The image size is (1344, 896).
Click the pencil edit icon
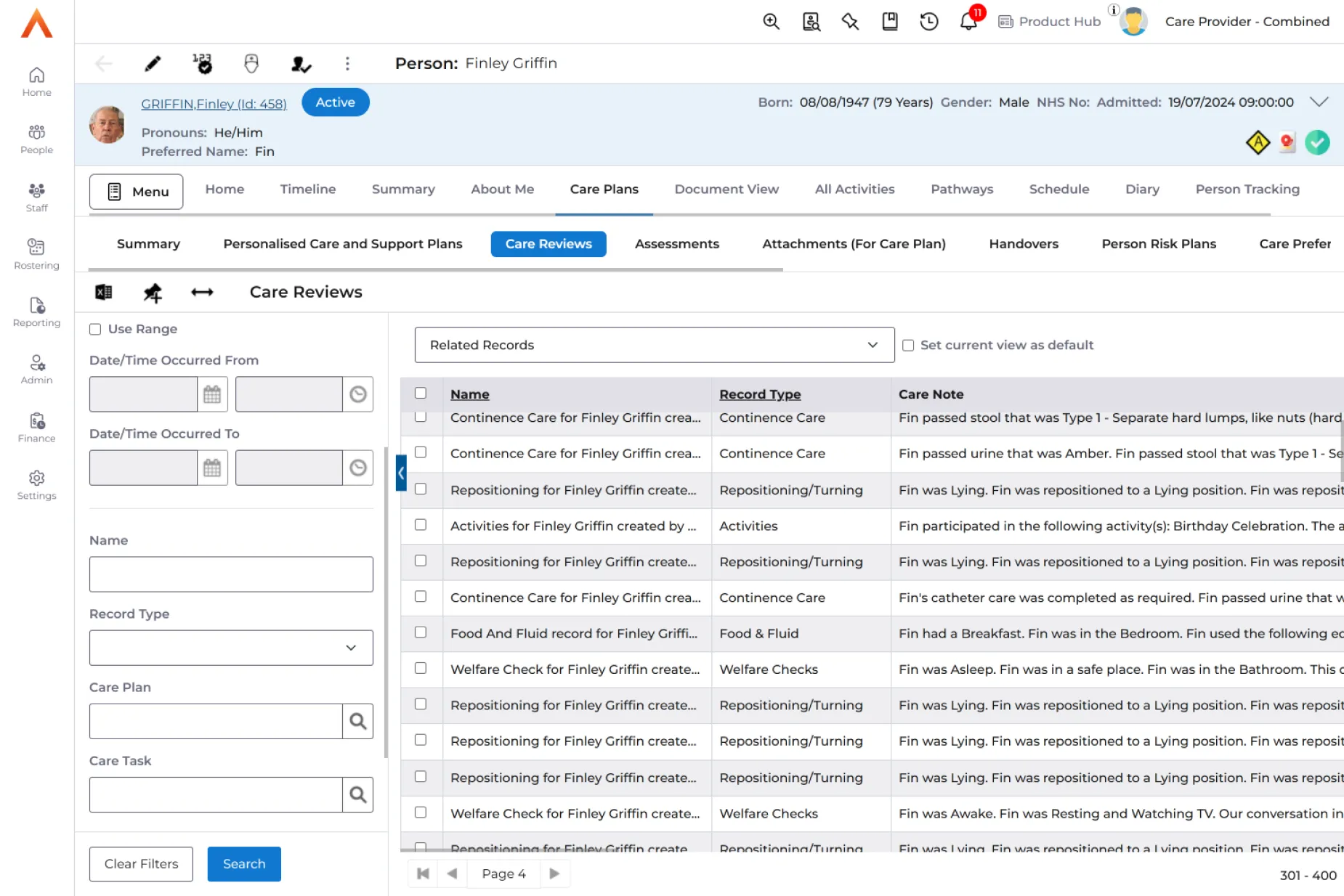click(x=153, y=64)
